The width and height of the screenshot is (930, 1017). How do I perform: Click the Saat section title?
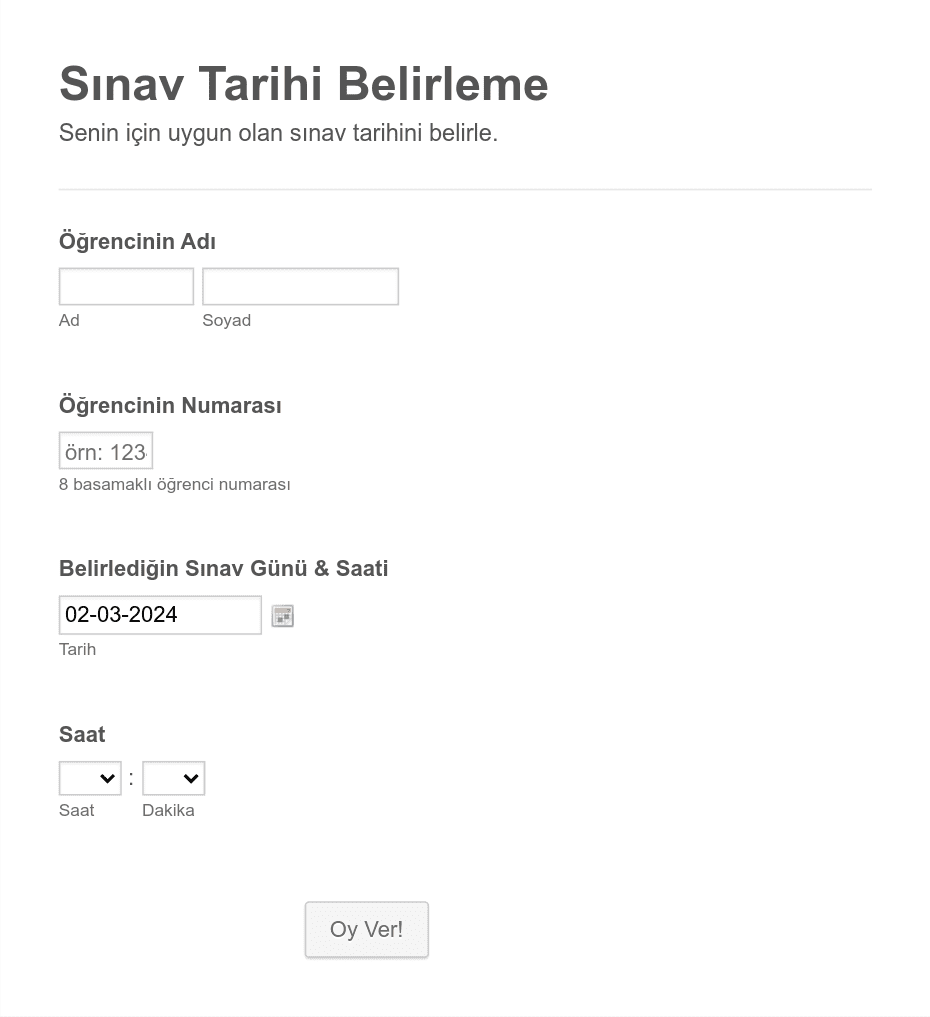tap(81, 734)
